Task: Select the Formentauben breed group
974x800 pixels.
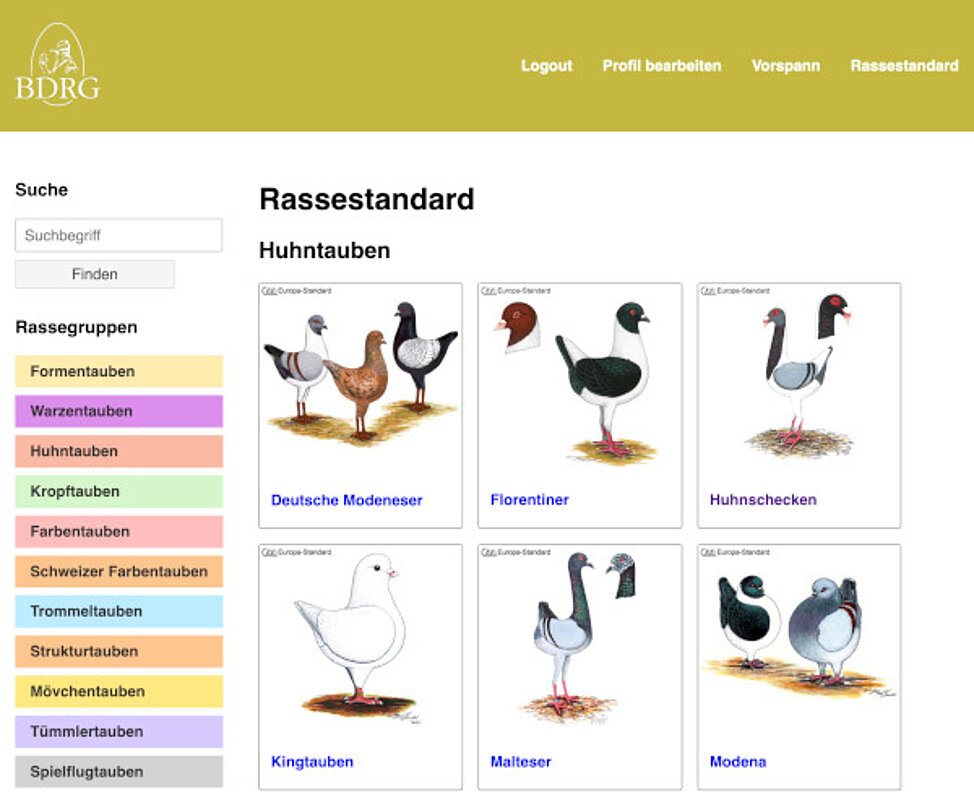Action: (x=118, y=371)
